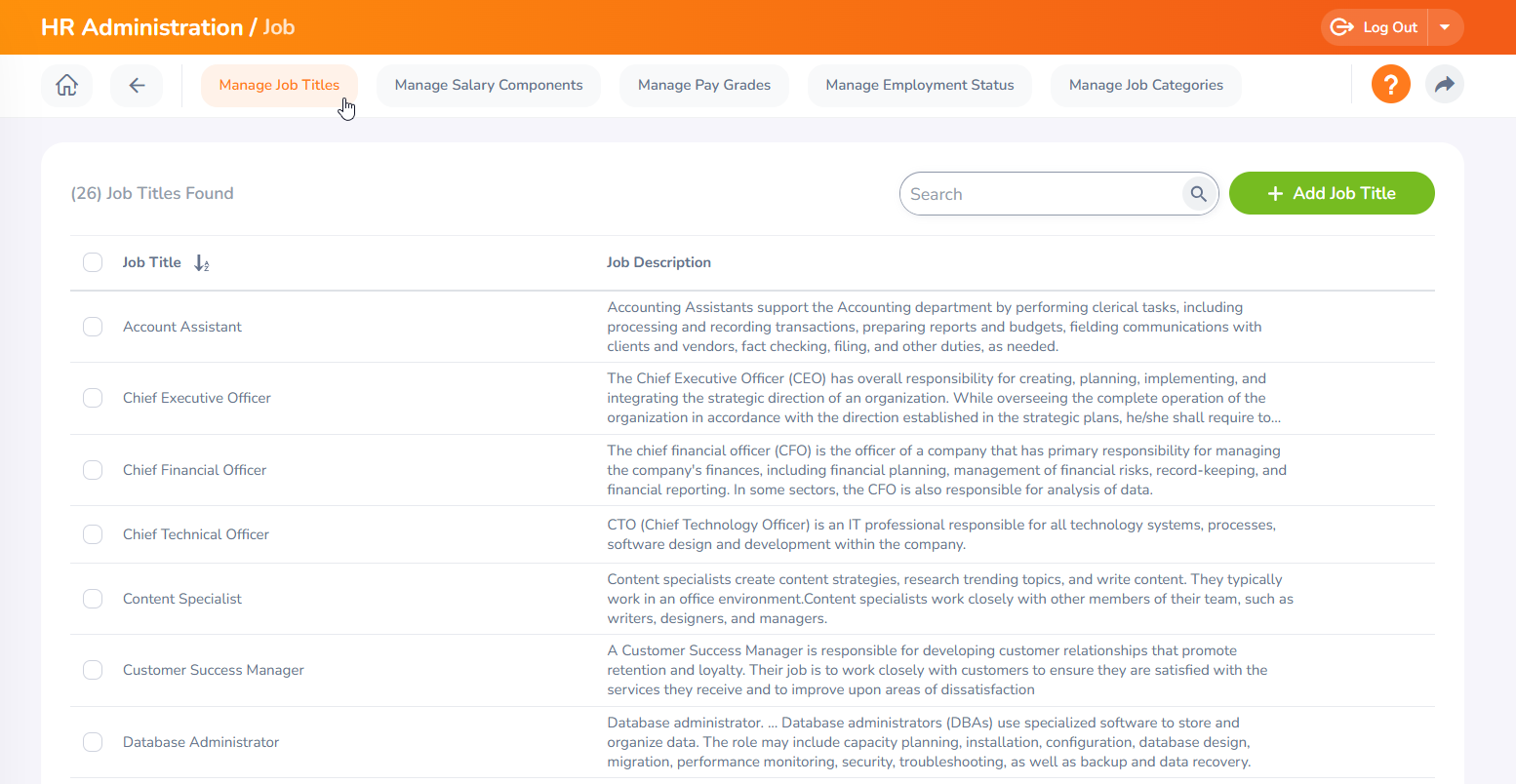This screenshot has height=784, width=1516.
Task: Select the Account Assistant checkbox
Action: tap(93, 327)
